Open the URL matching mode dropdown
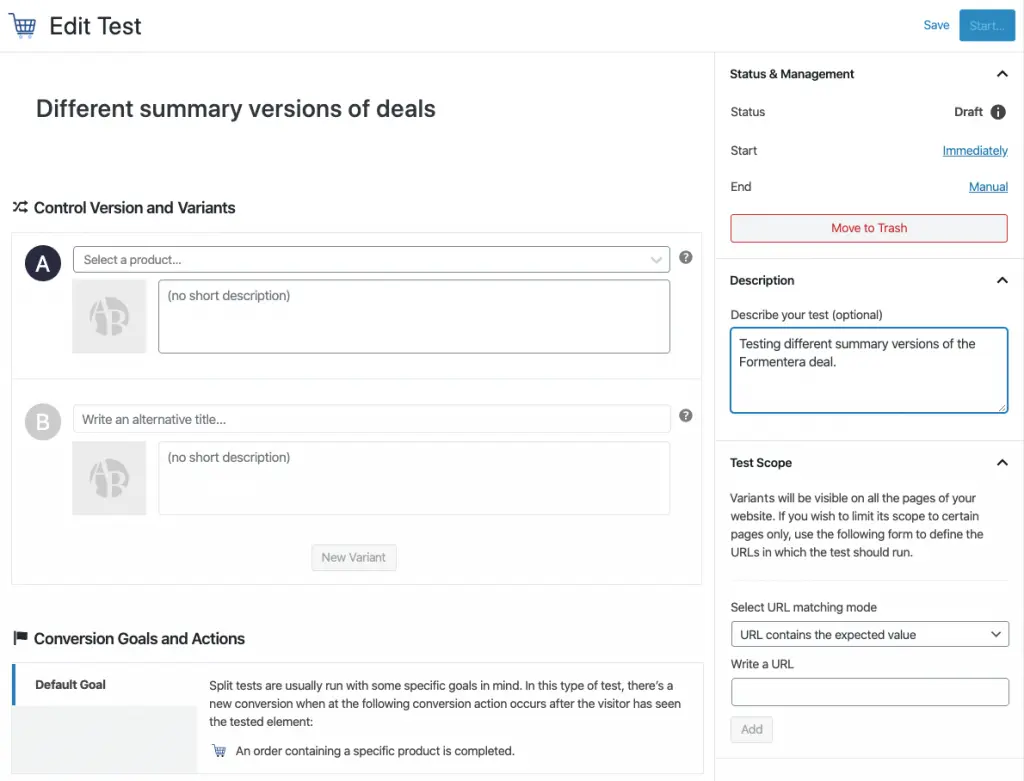This screenshot has width=1024, height=781. pos(870,634)
